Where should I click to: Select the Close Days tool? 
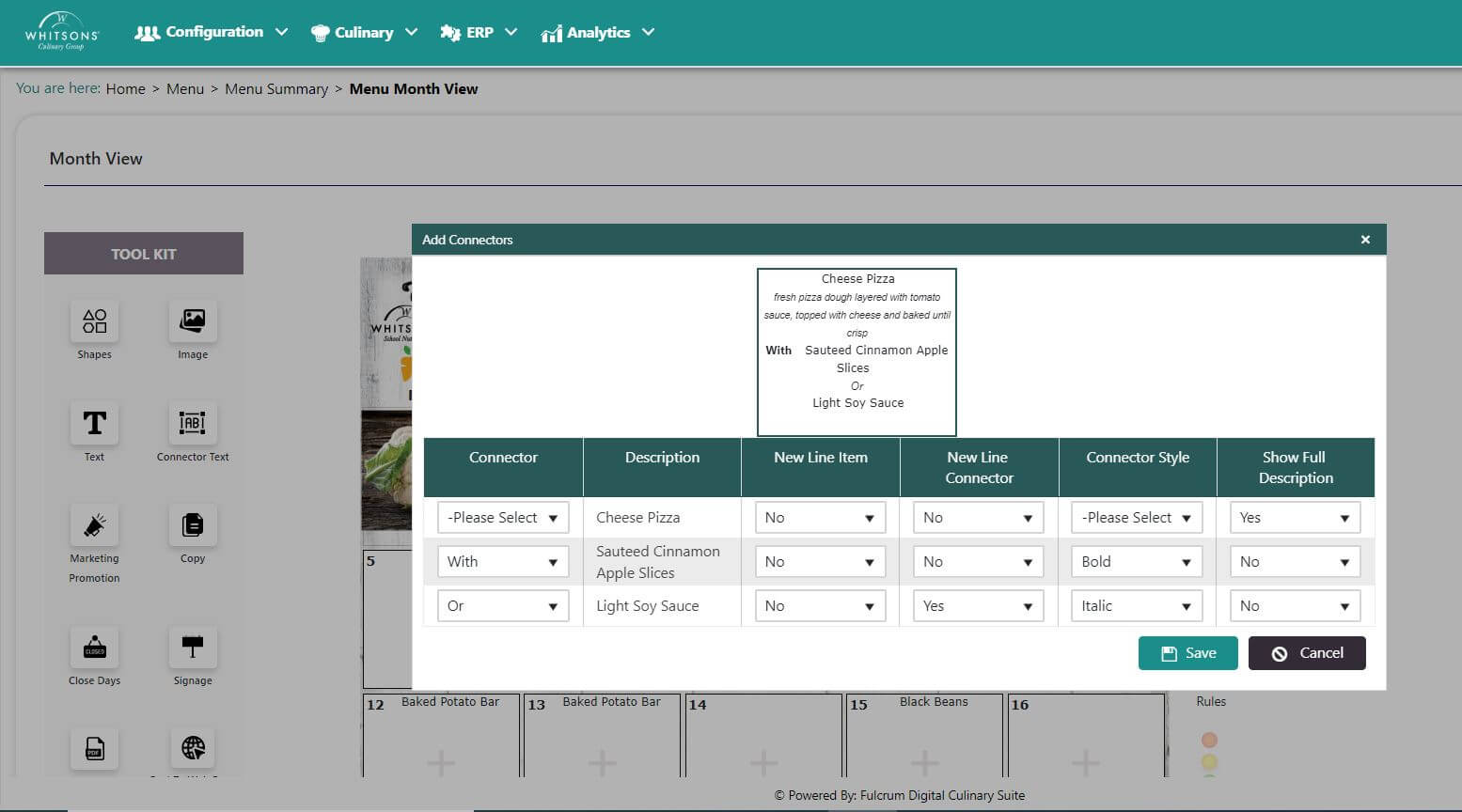pyautogui.click(x=94, y=648)
